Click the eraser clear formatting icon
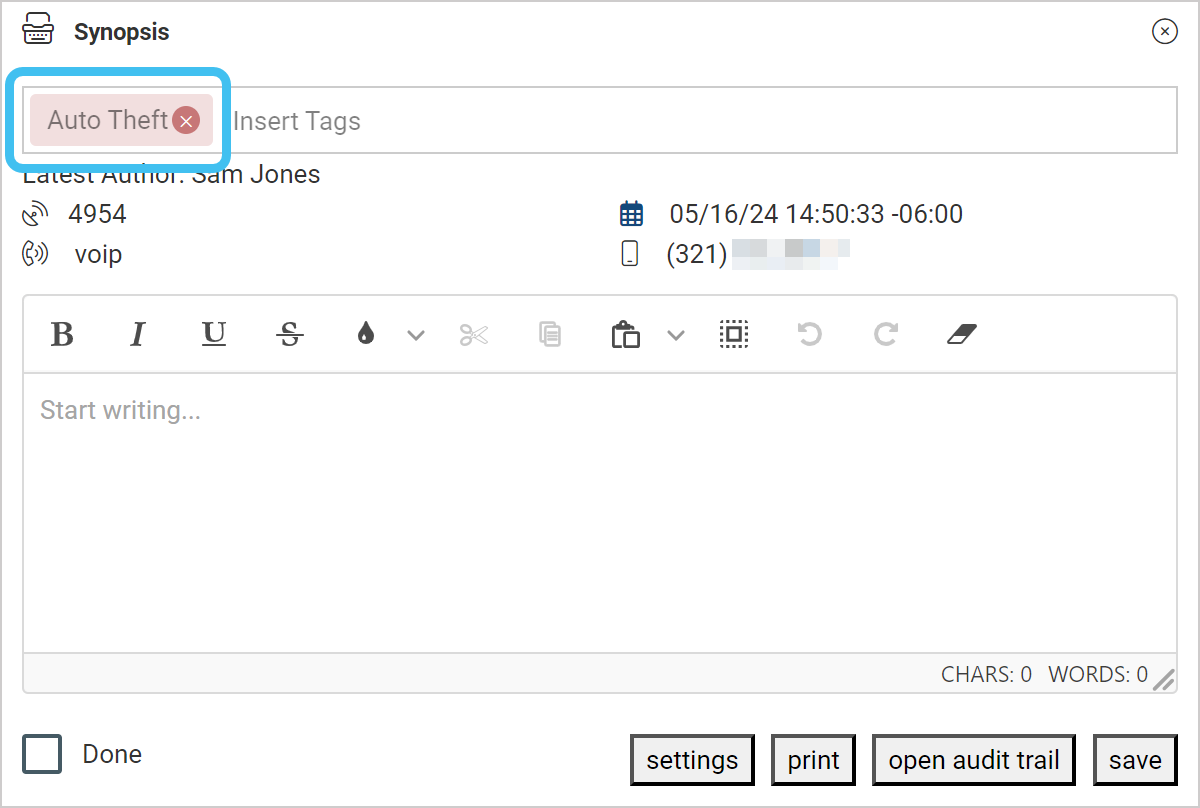Viewport: 1200px width, 808px height. pos(960,334)
